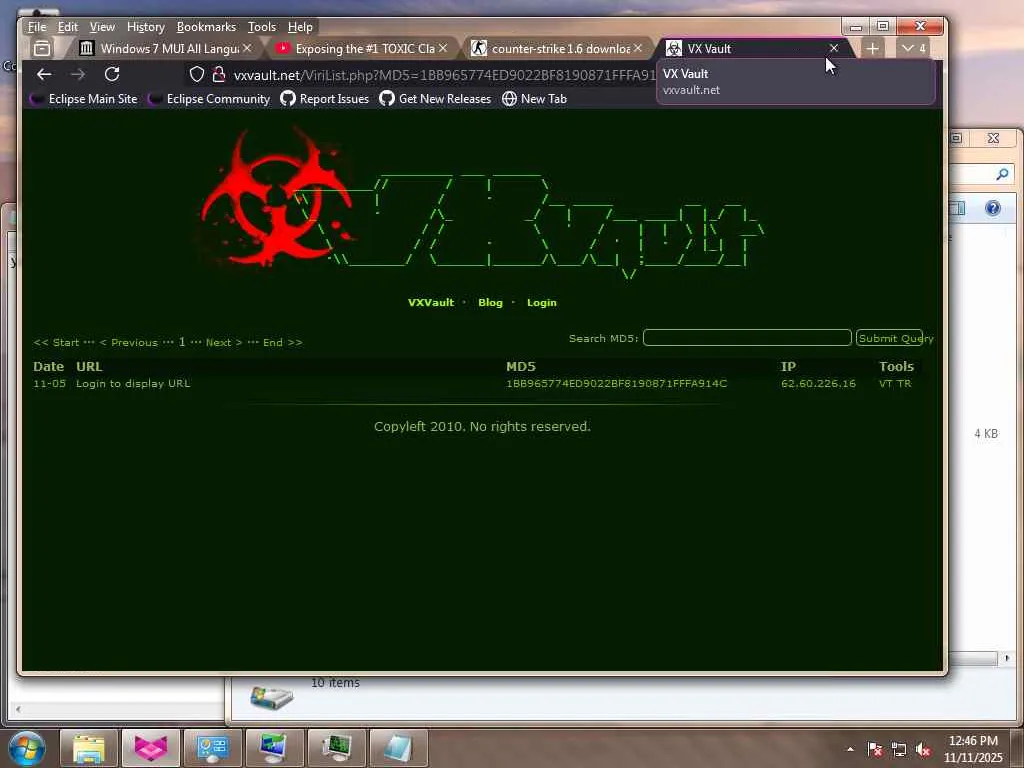Click 'Login to display URL' text
This screenshot has width=1024, height=768.
click(133, 383)
